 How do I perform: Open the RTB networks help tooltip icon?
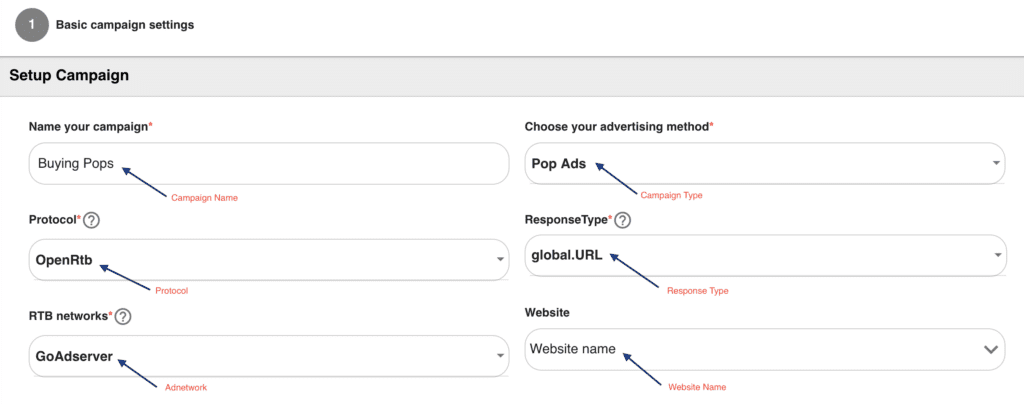click(122, 317)
